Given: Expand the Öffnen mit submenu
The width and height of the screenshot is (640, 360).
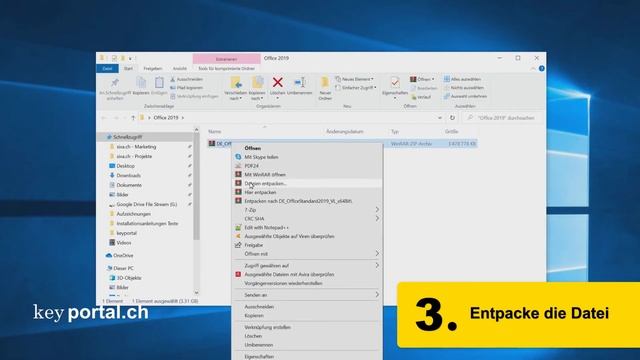Looking at the screenshot, I should click(377, 254).
